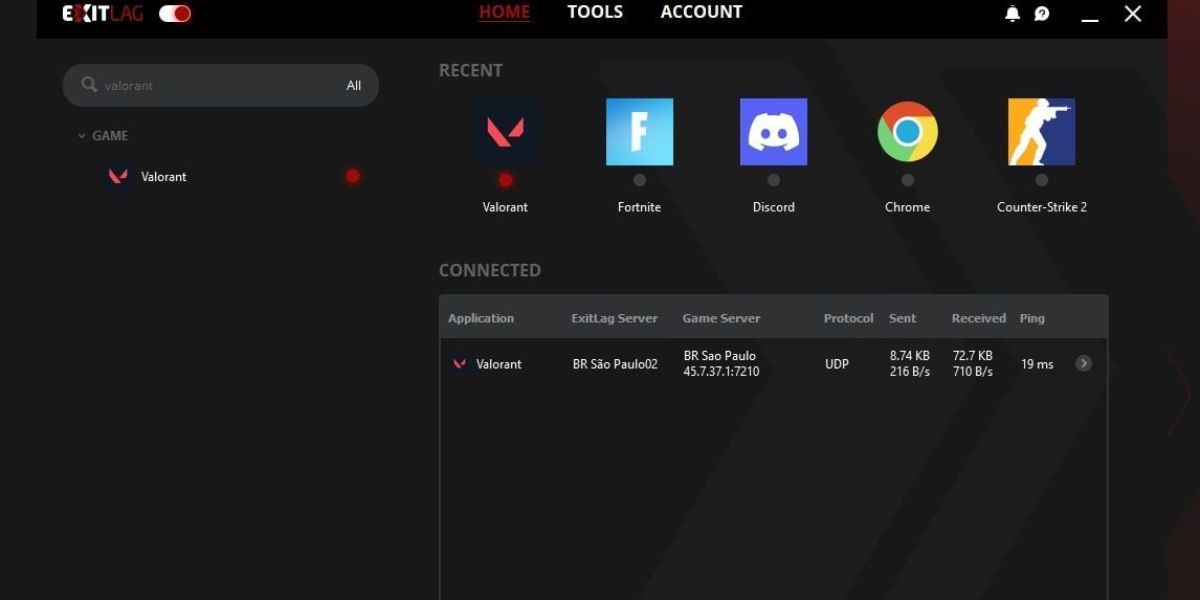Screen dimensions: 1200x600
Task: Open the notifications bell
Action: [x=1012, y=13]
